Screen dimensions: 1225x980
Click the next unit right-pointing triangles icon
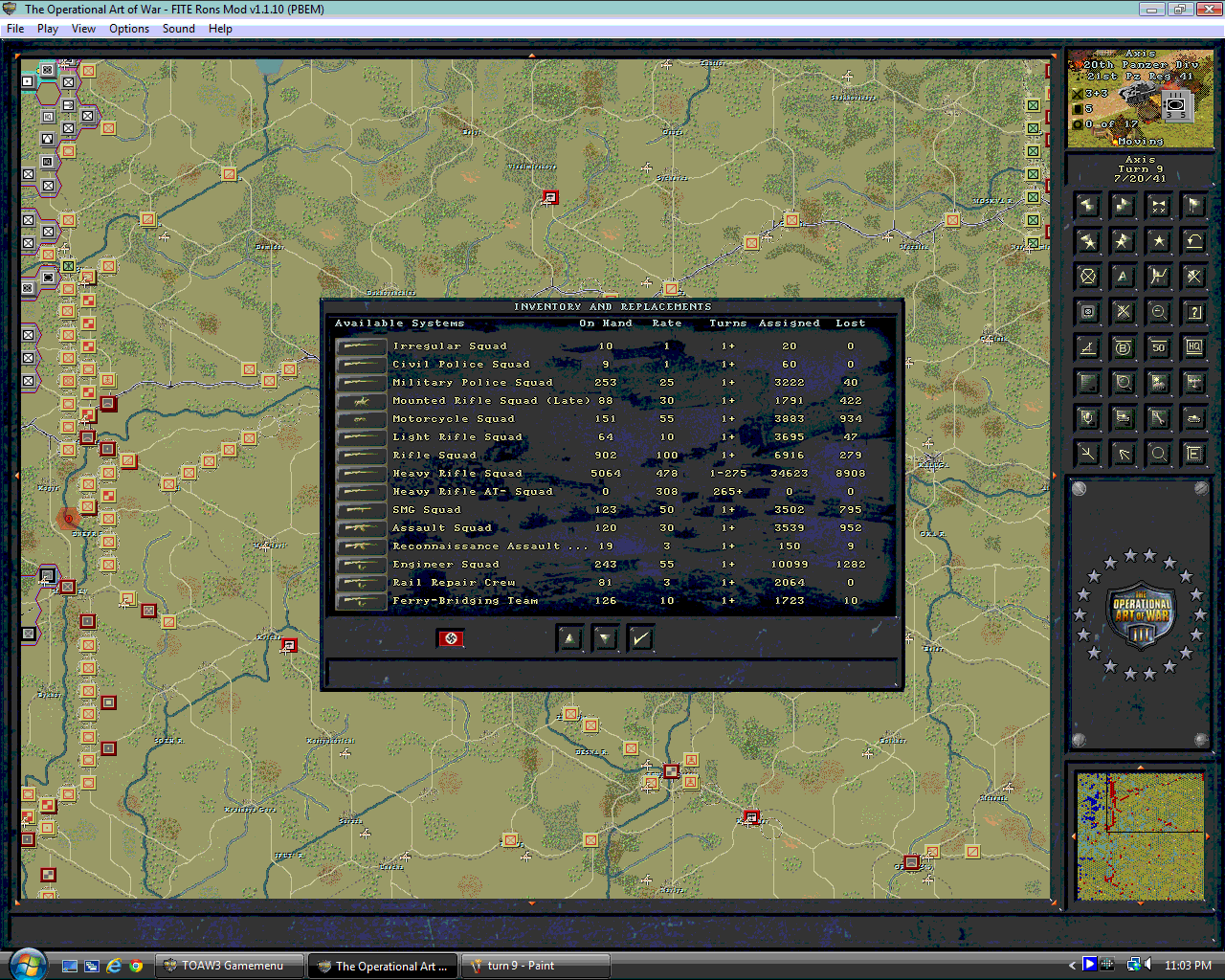pyautogui.click(x=1124, y=205)
